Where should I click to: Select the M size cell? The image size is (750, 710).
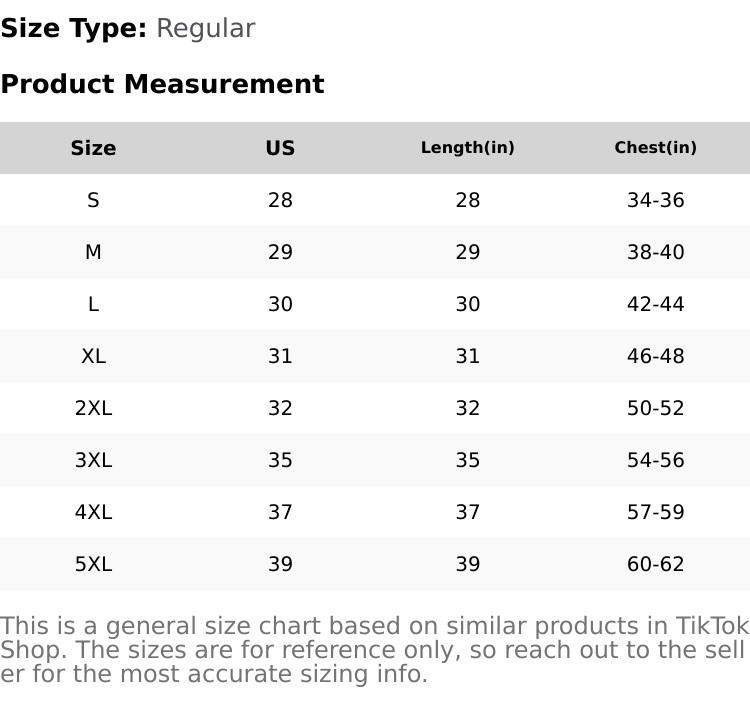(x=93, y=252)
